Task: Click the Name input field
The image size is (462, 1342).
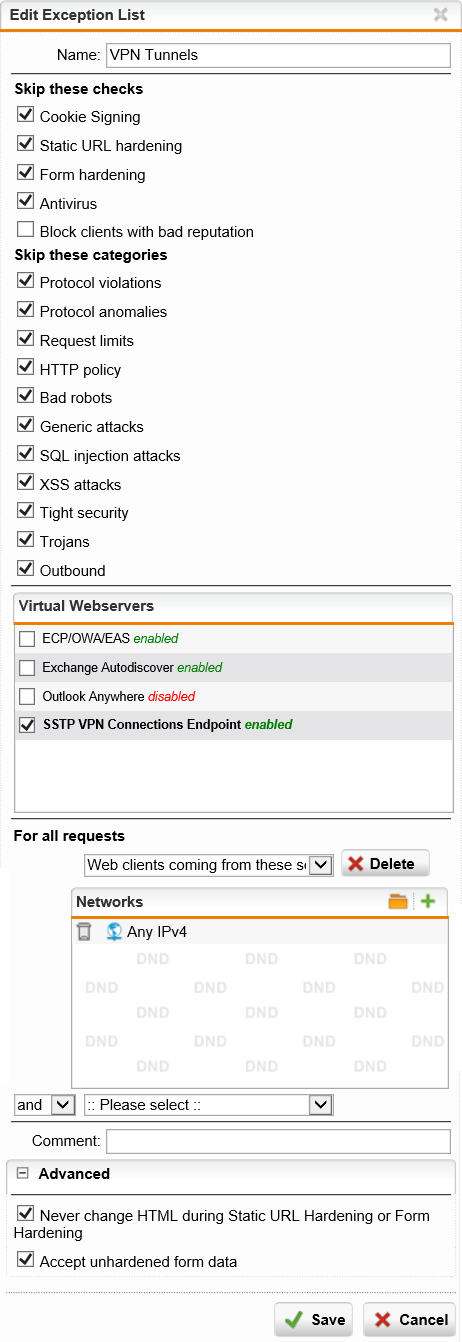Action: point(279,55)
